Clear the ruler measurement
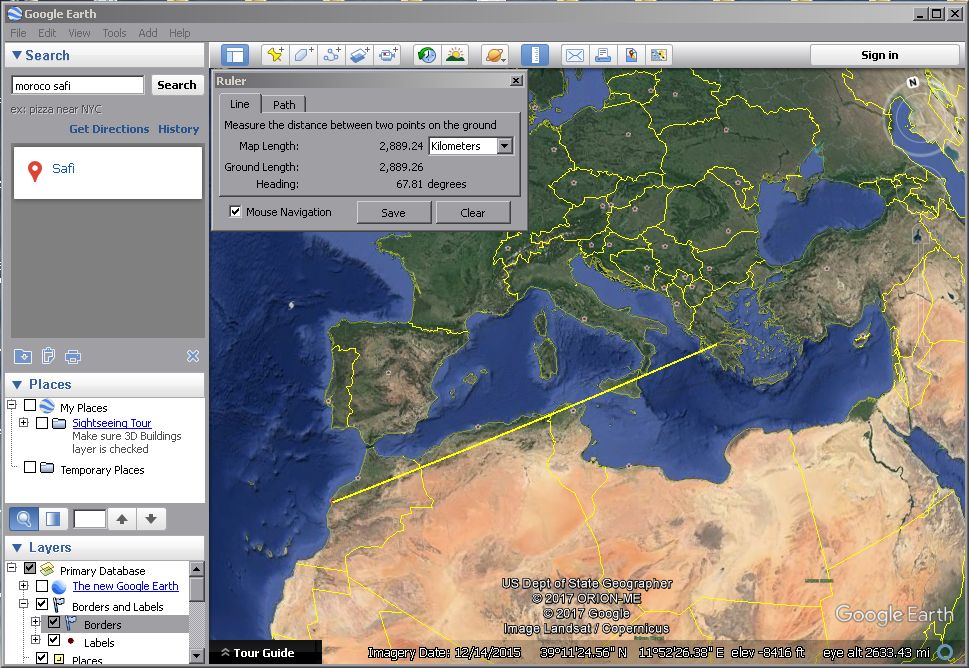Viewport: 969px width, 668px height. click(473, 213)
